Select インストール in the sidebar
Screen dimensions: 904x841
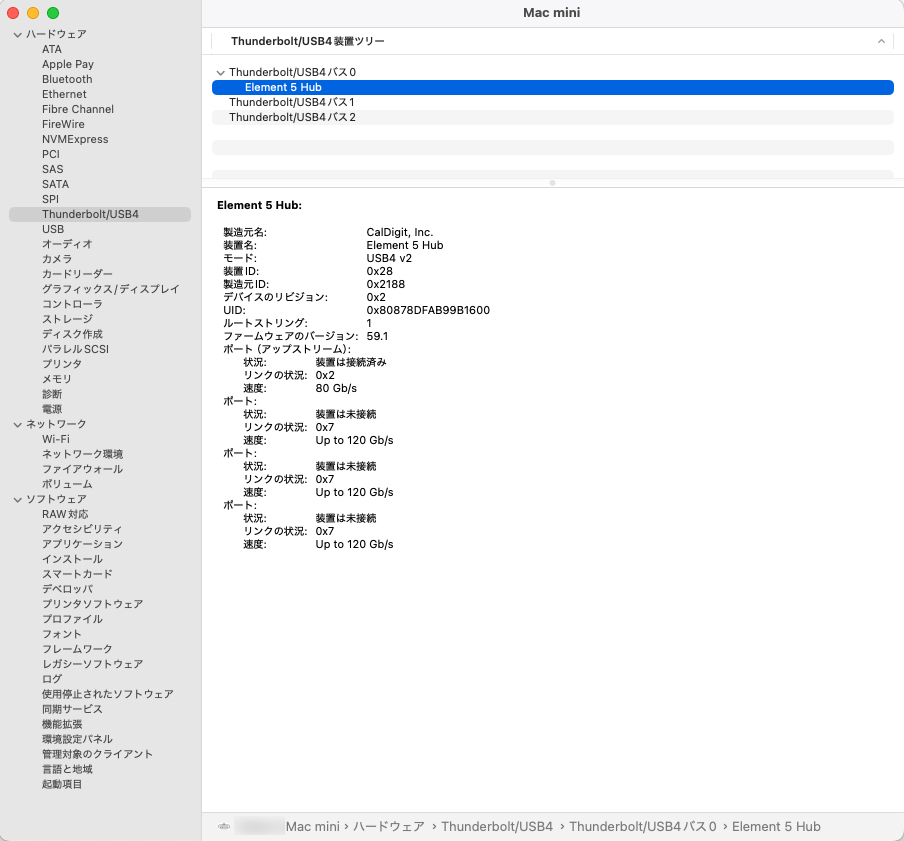[72, 559]
